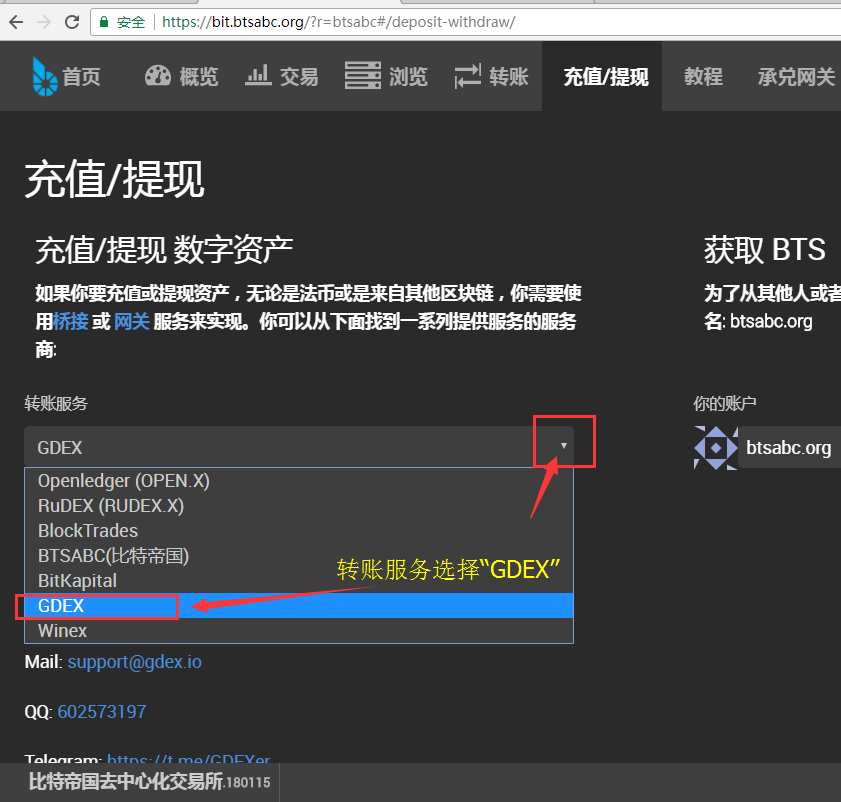The height and width of the screenshot is (802, 841).
Task: Follow the 网关 gateway link
Action: [132, 321]
